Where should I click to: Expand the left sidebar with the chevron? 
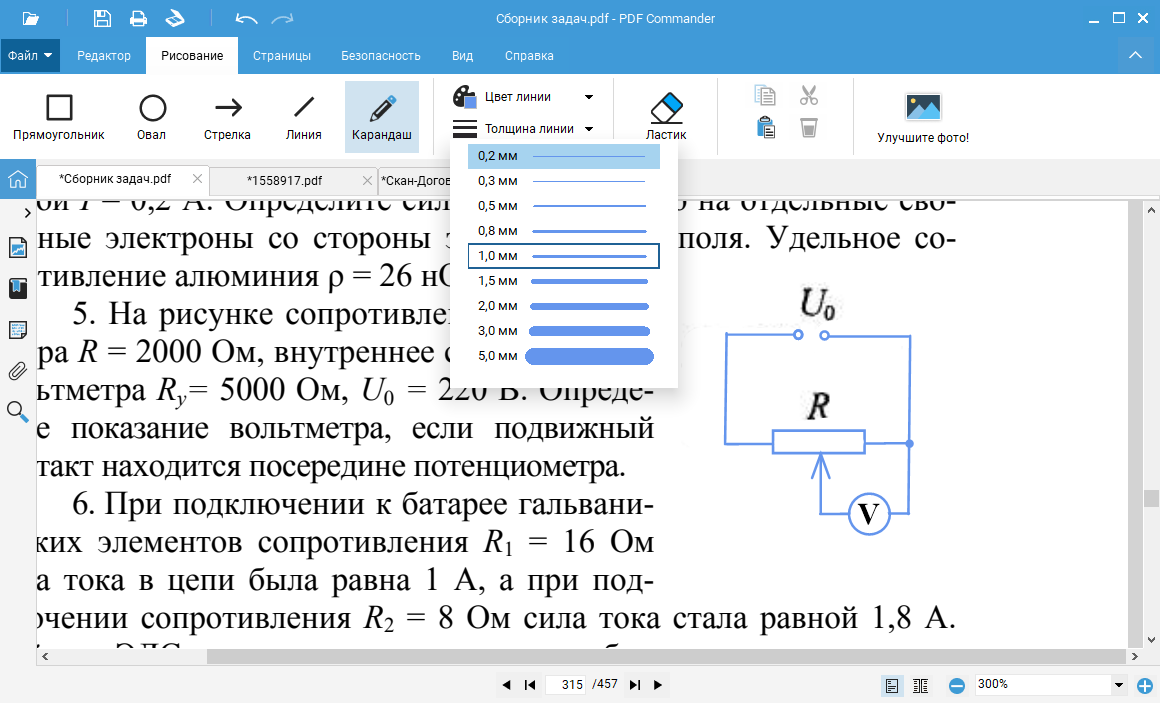click(x=27, y=213)
